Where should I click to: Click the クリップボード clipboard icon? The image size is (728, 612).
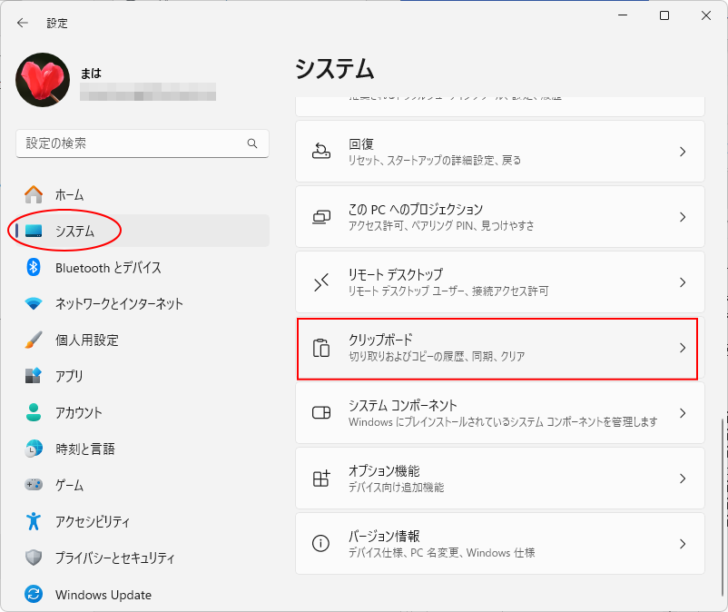click(321, 348)
